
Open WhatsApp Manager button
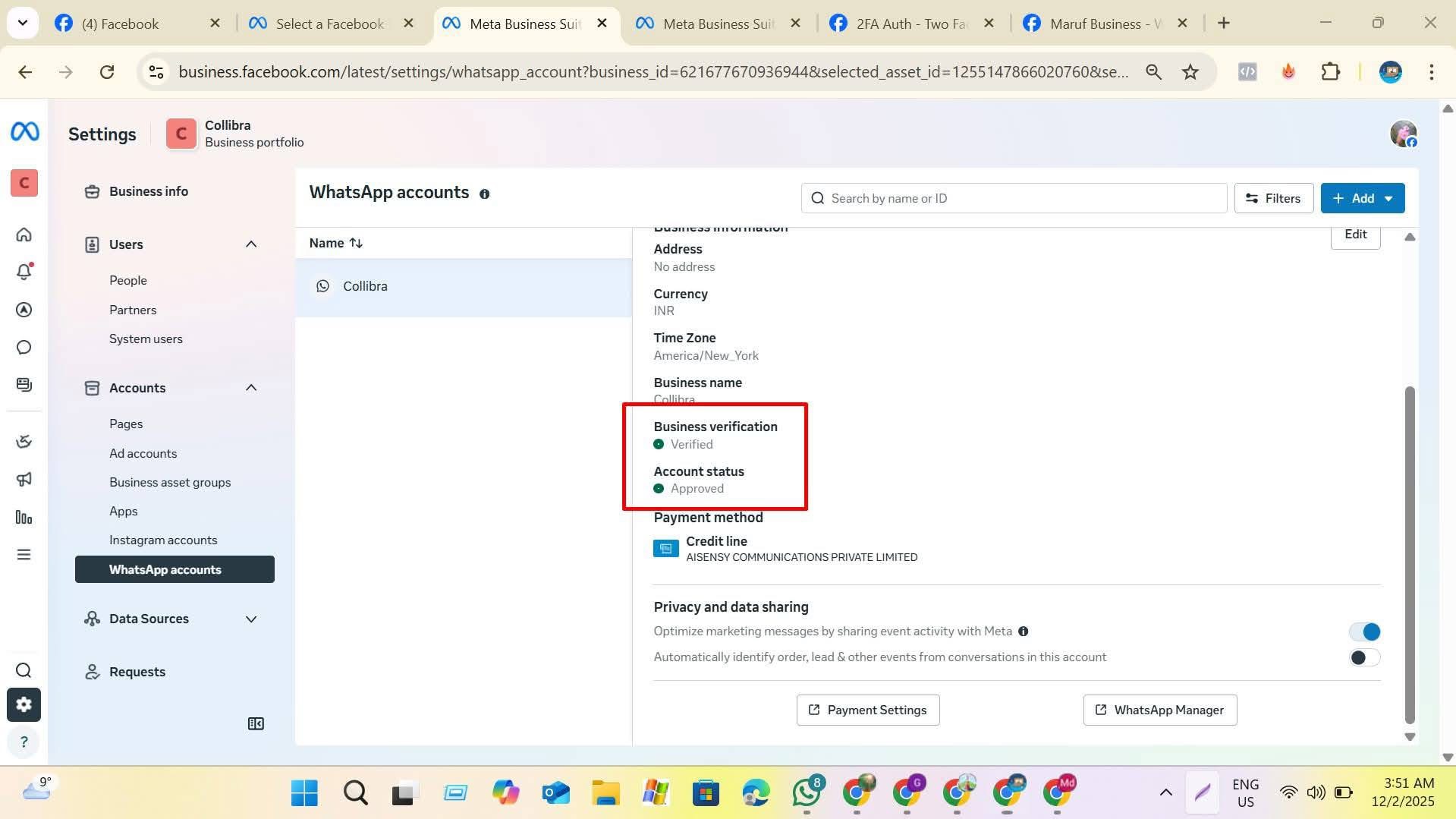[x=1159, y=710]
